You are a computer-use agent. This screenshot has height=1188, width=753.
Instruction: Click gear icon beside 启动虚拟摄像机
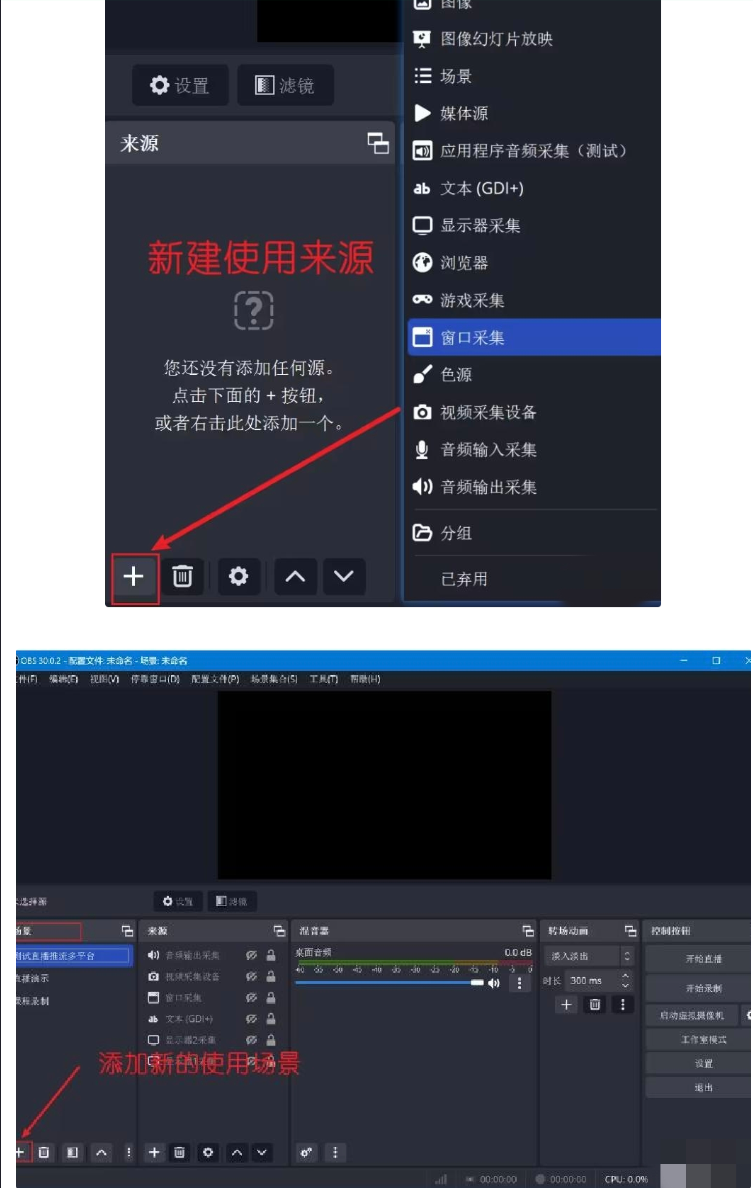(x=747, y=1015)
